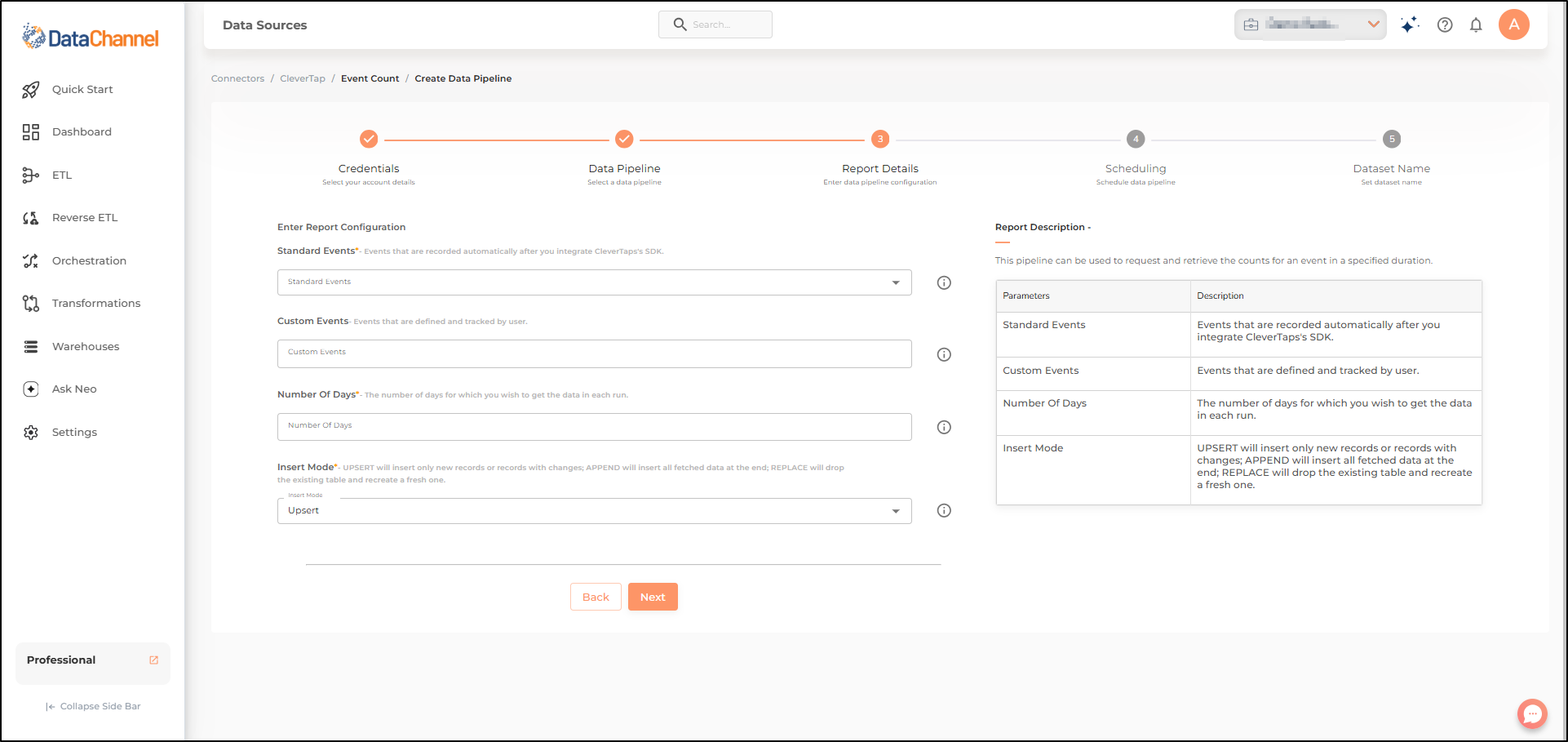
Task: Open Quick Start rocket icon
Action: coord(31,90)
